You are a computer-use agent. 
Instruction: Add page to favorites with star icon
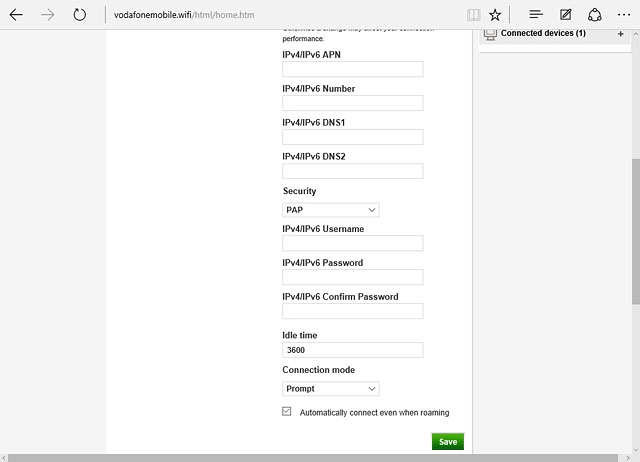pos(495,15)
